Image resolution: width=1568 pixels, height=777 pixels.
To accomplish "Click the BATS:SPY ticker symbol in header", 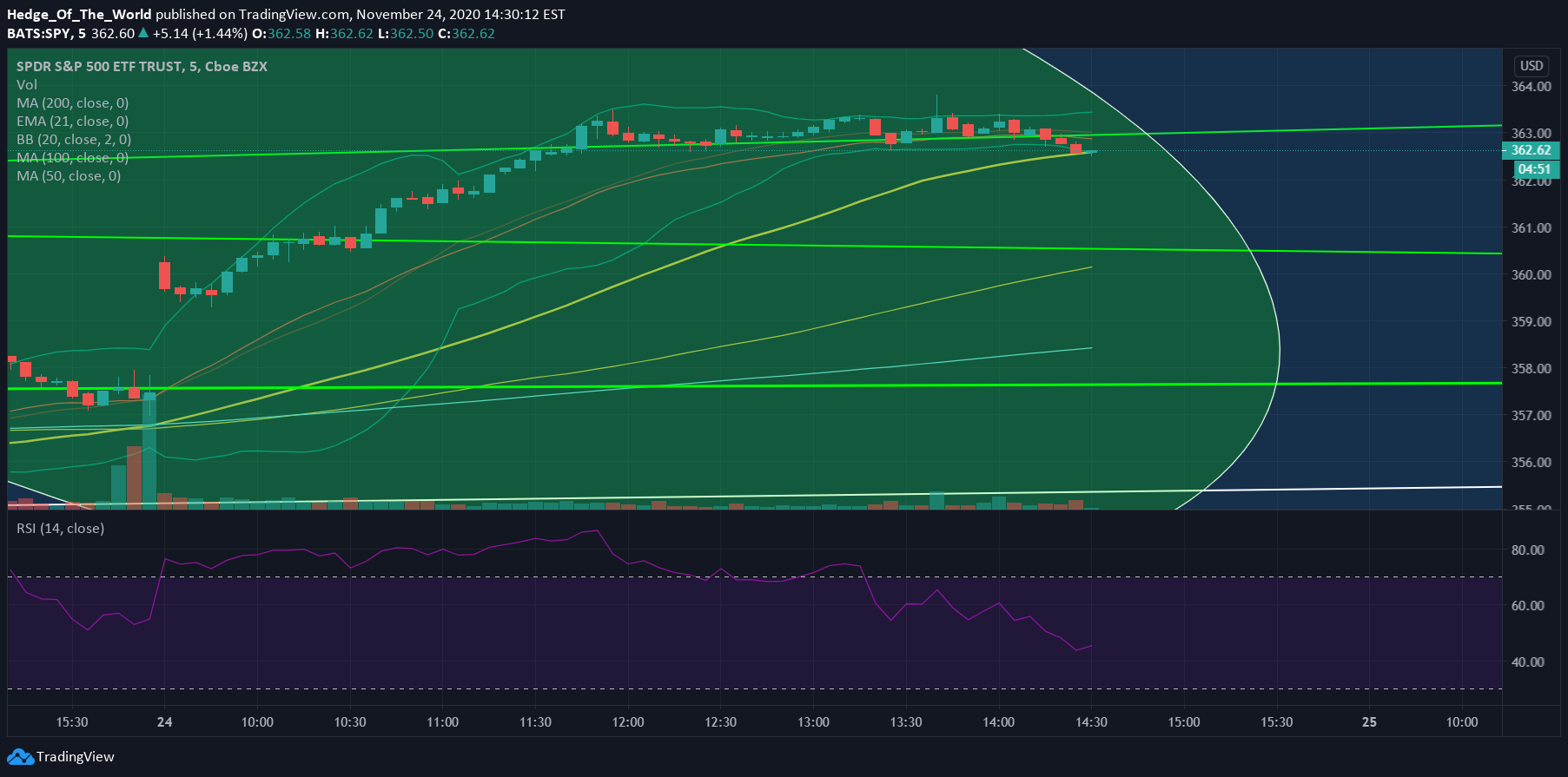I will point(38,34).
